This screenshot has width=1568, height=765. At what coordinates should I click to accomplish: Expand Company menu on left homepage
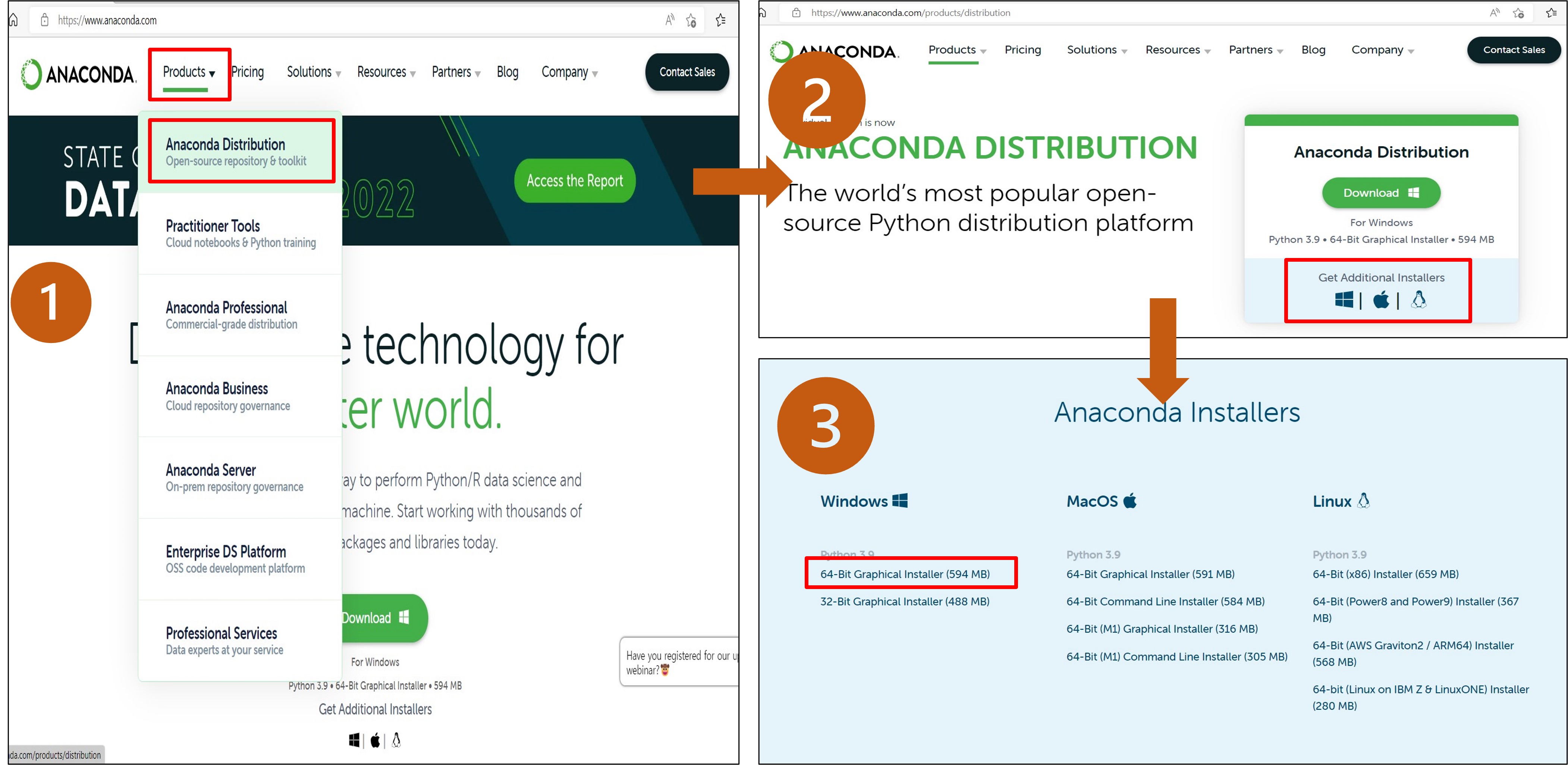(x=570, y=72)
